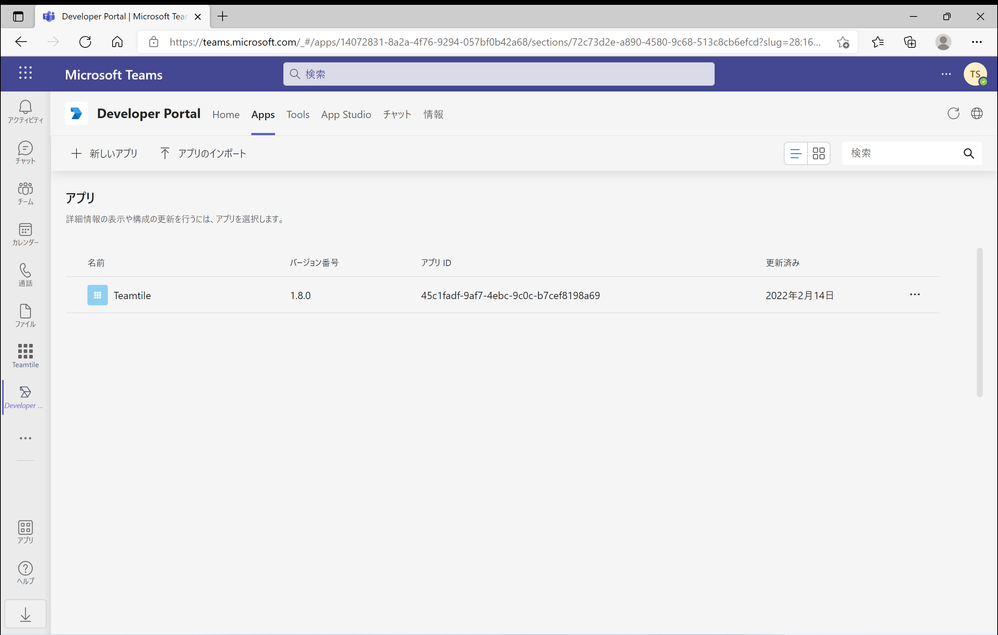Go to browser home page

click(x=117, y=42)
